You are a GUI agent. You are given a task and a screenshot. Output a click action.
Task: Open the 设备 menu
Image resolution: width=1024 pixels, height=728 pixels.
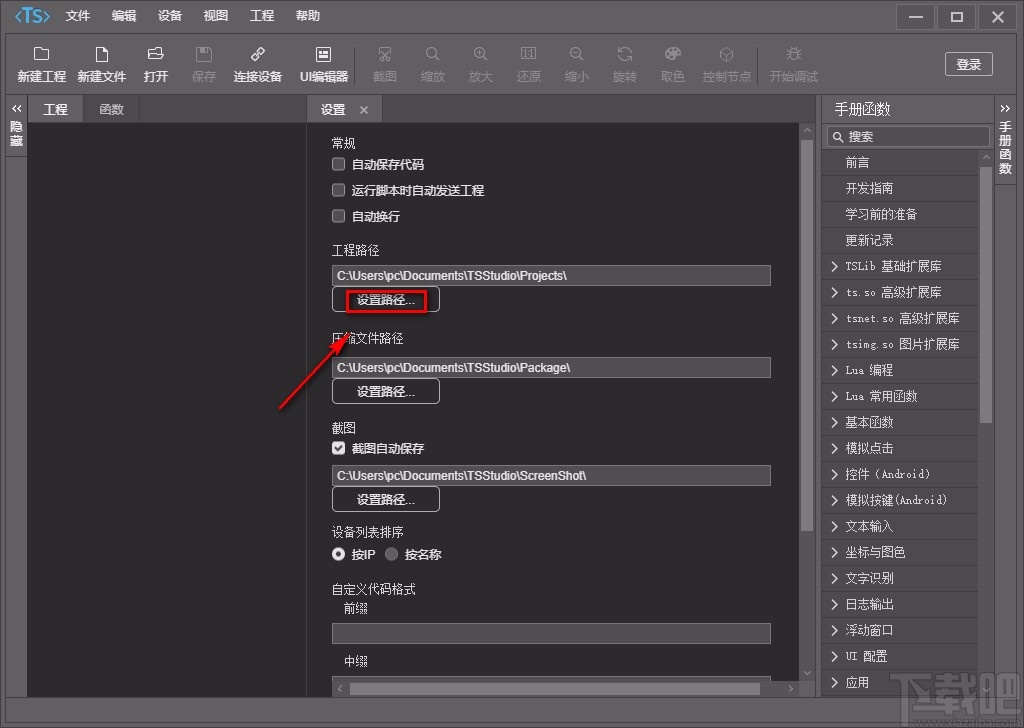pyautogui.click(x=170, y=16)
